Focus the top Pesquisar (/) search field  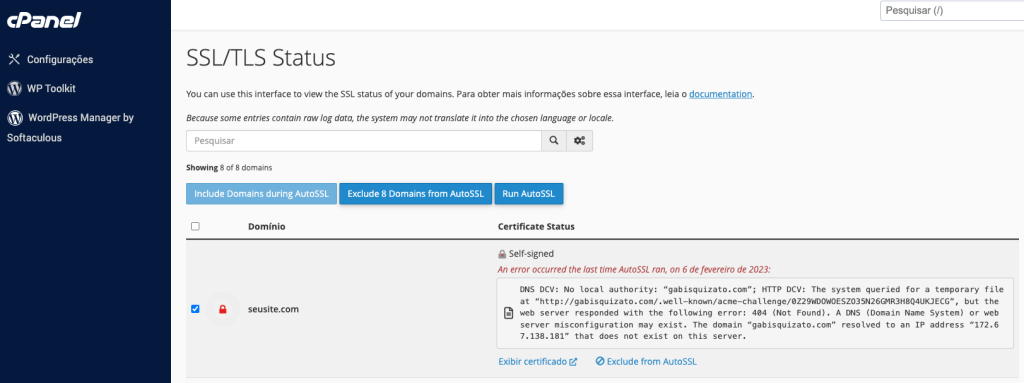point(952,10)
